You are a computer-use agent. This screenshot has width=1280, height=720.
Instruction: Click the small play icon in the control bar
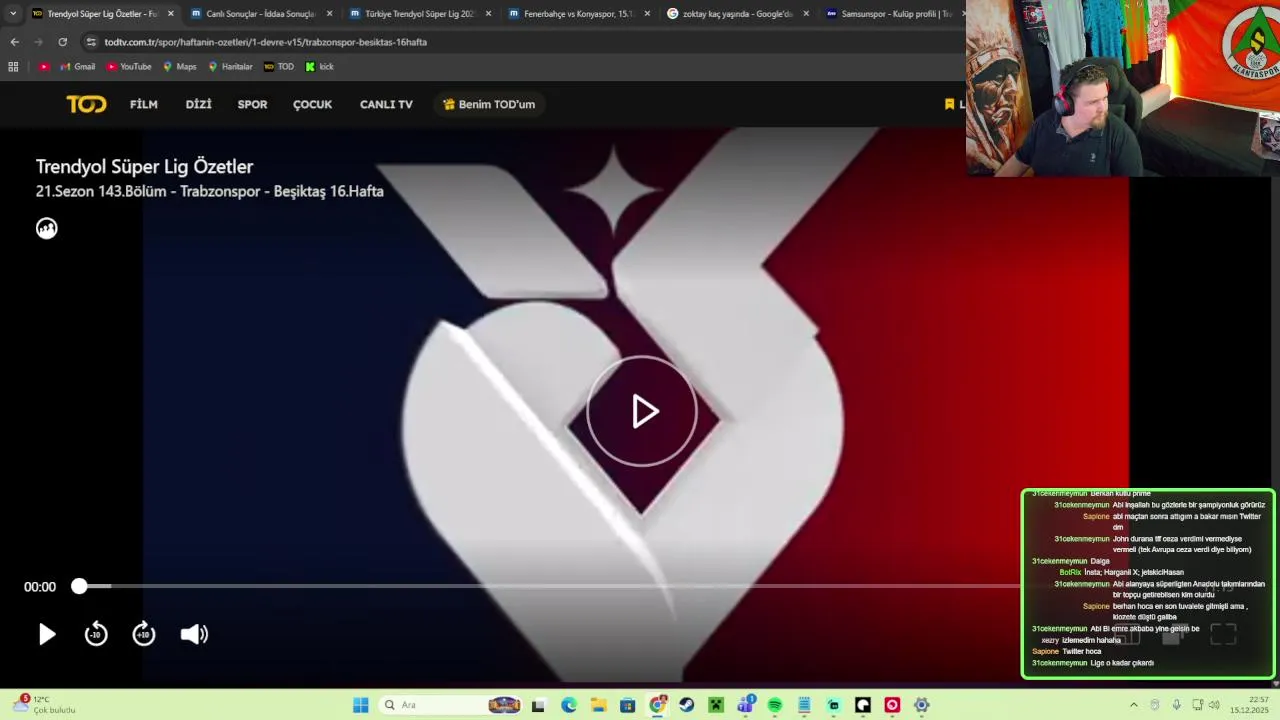47,634
